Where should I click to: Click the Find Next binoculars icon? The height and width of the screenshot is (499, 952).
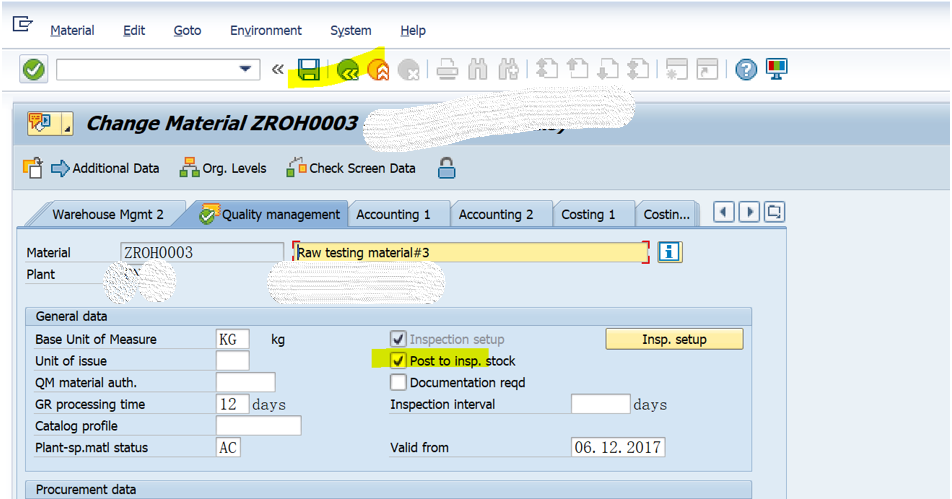(508, 70)
